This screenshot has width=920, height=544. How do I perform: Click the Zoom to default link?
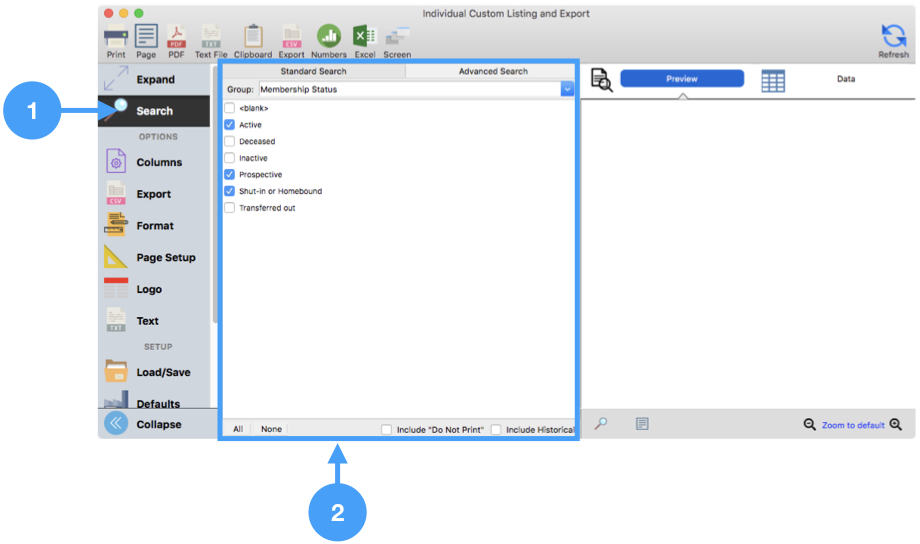tap(852, 425)
